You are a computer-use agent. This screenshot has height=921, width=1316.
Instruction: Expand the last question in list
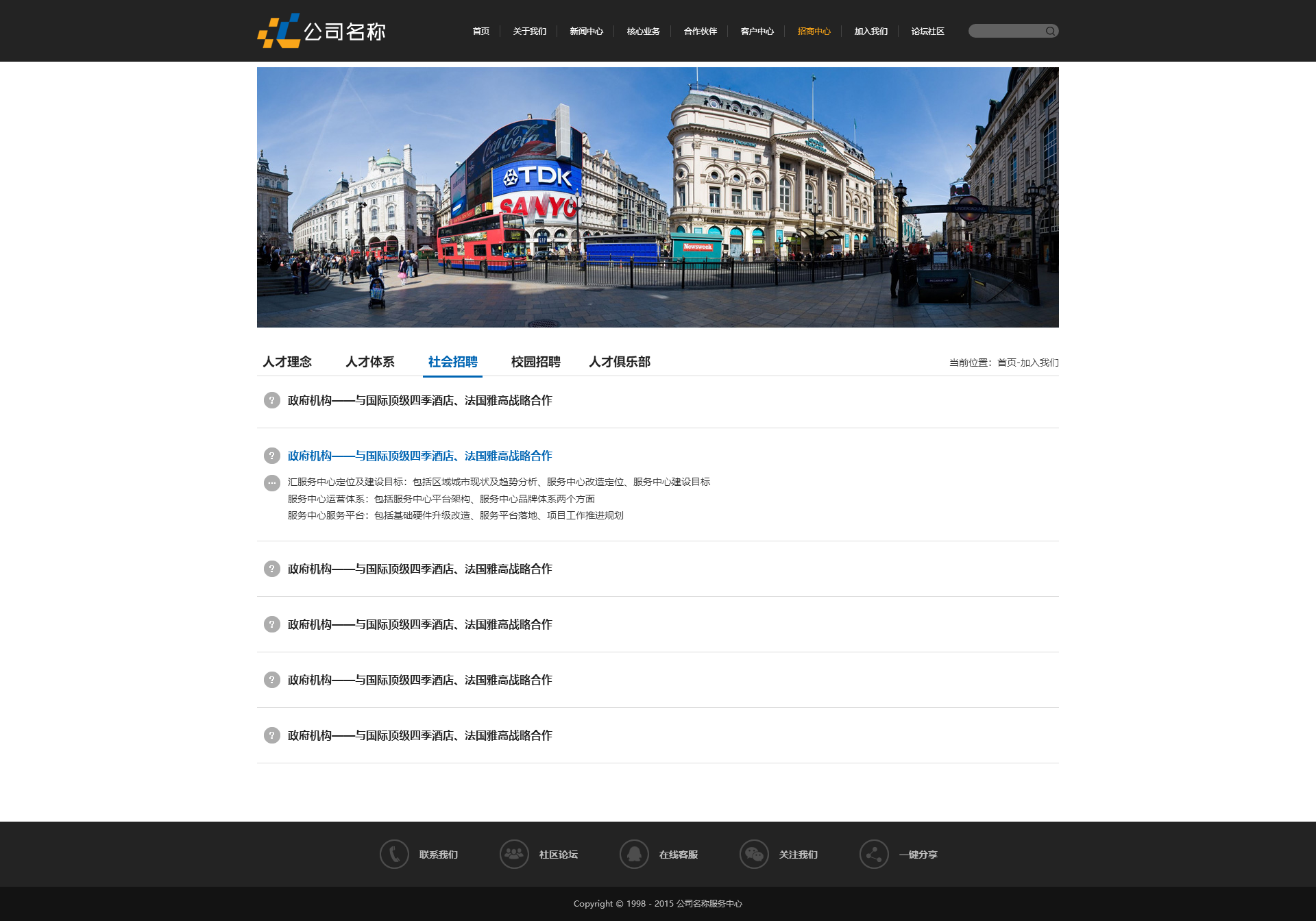click(x=419, y=735)
